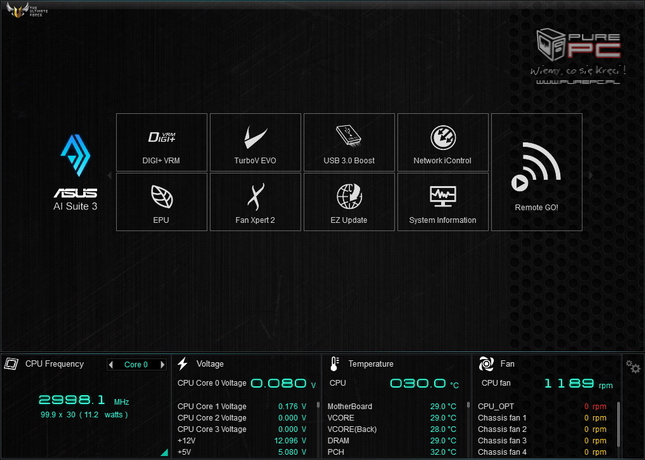Click the Fan panel title
Image resolution: width=645 pixels, height=460 pixels.
[507, 364]
